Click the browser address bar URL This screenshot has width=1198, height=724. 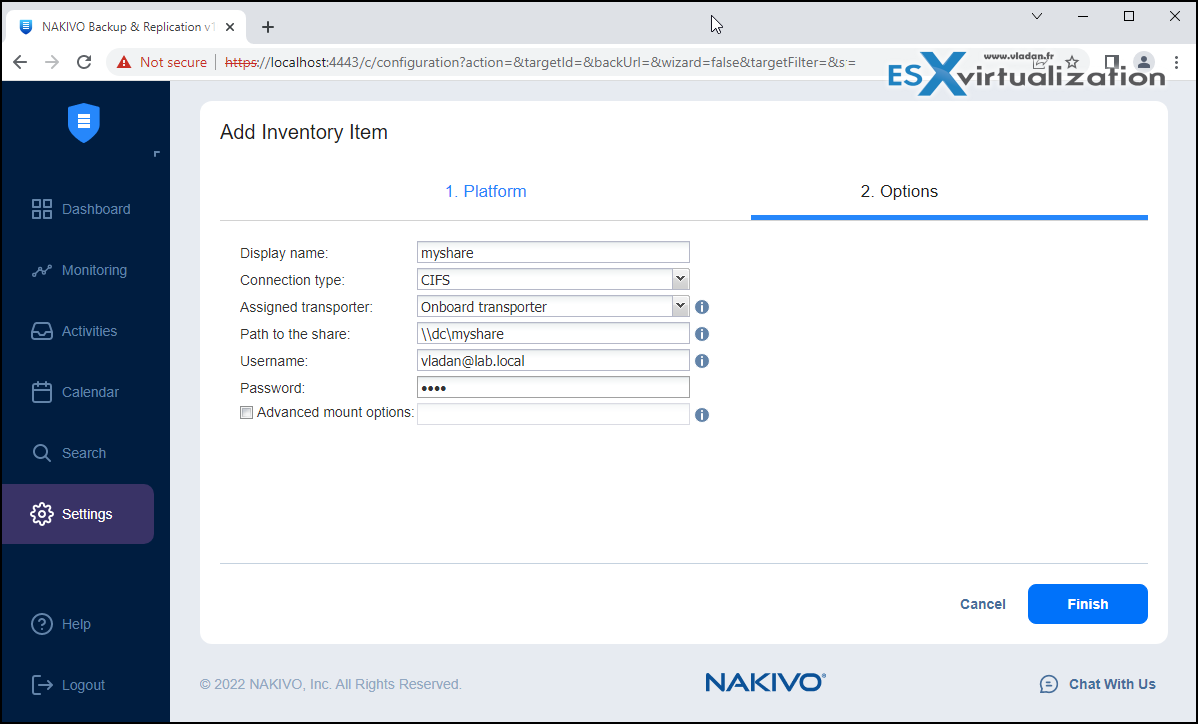click(540, 63)
